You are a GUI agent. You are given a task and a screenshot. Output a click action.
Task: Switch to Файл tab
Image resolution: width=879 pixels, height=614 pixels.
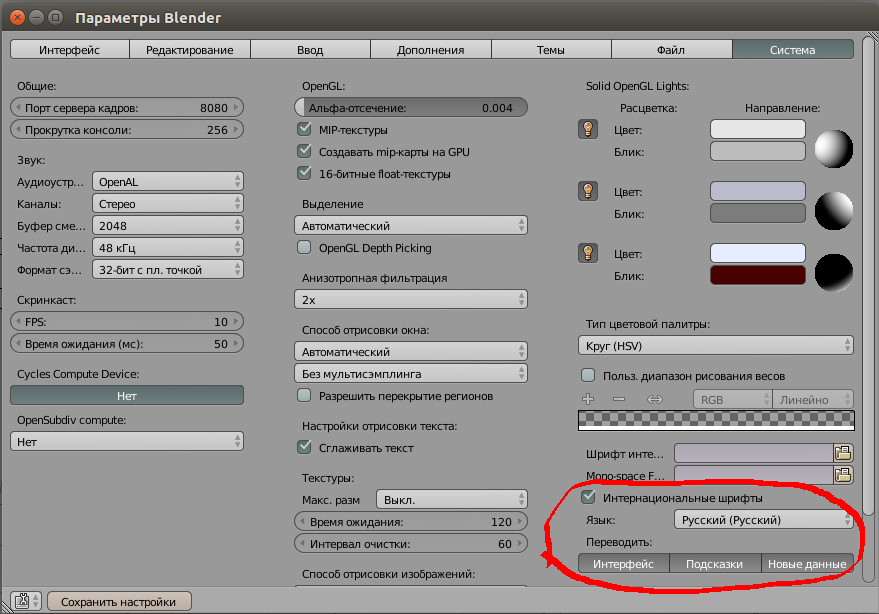[x=671, y=49]
